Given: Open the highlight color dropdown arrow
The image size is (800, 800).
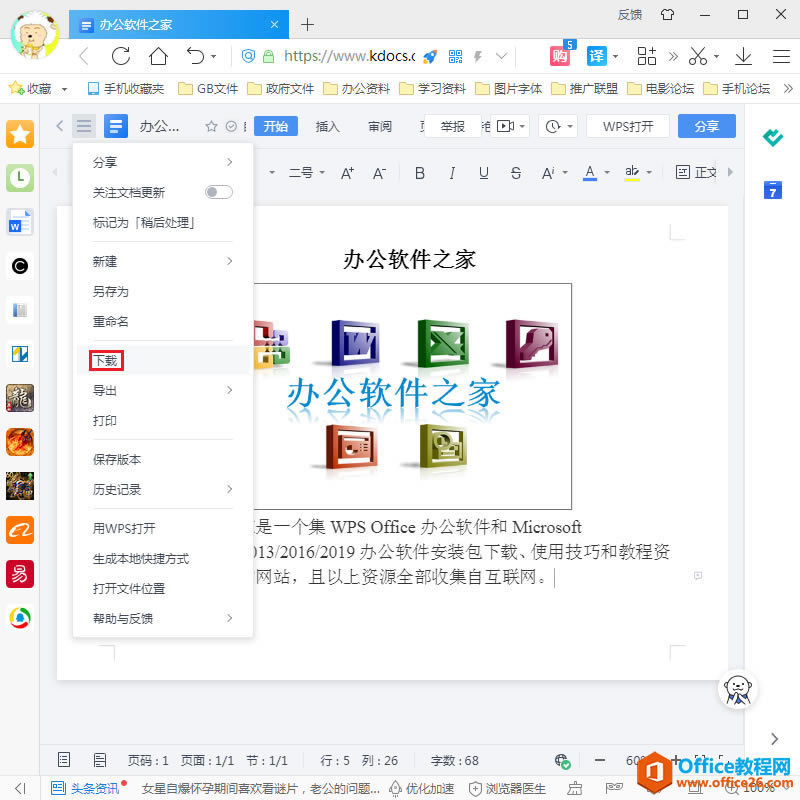Looking at the screenshot, I should [x=649, y=173].
